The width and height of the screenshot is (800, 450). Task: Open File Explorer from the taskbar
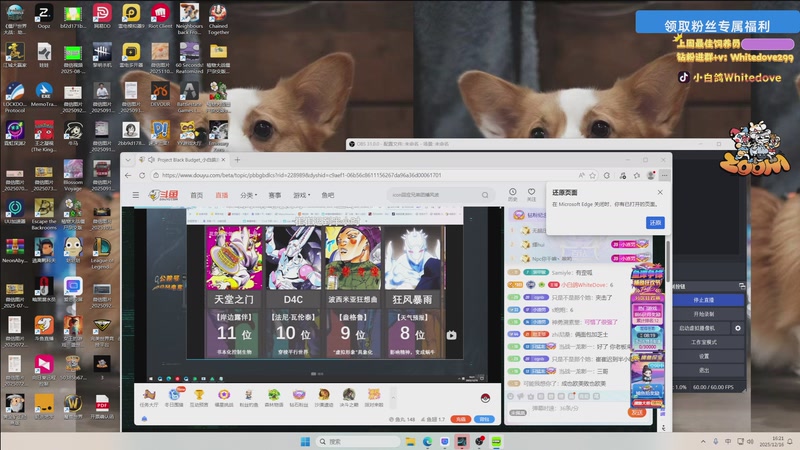[410, 441]
